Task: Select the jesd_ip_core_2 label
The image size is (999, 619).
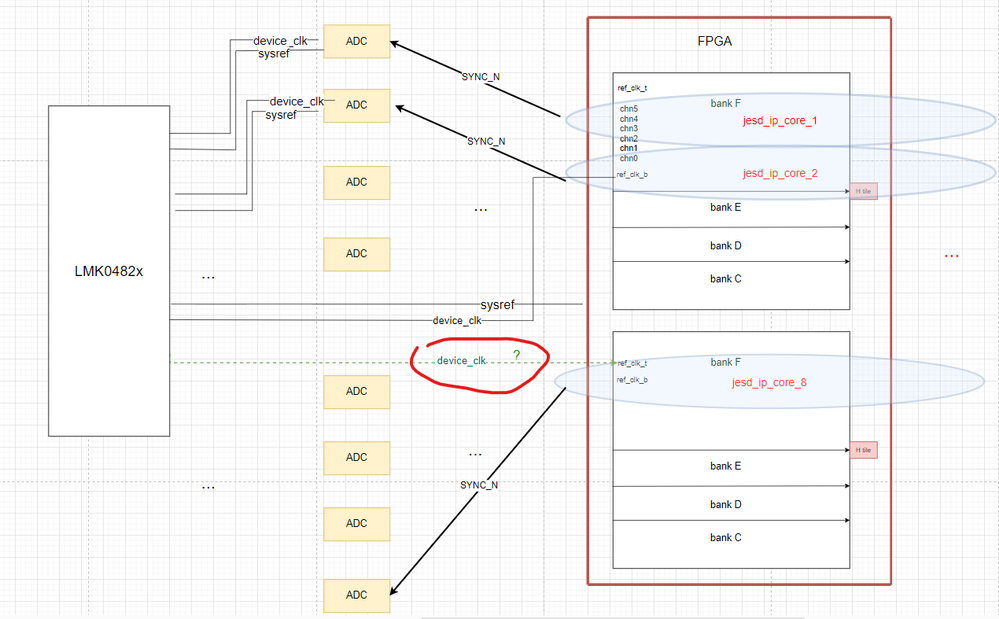Action: [780, 173]
